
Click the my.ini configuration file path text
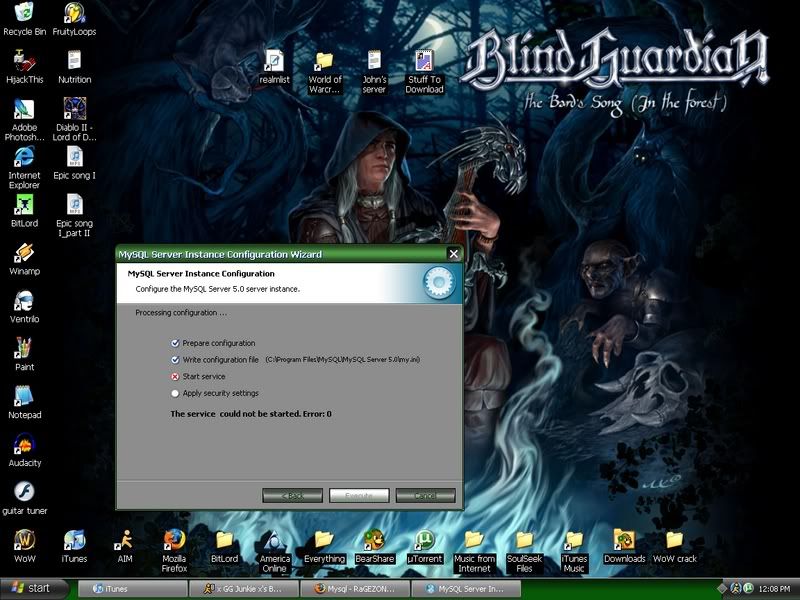click(343, 359)
